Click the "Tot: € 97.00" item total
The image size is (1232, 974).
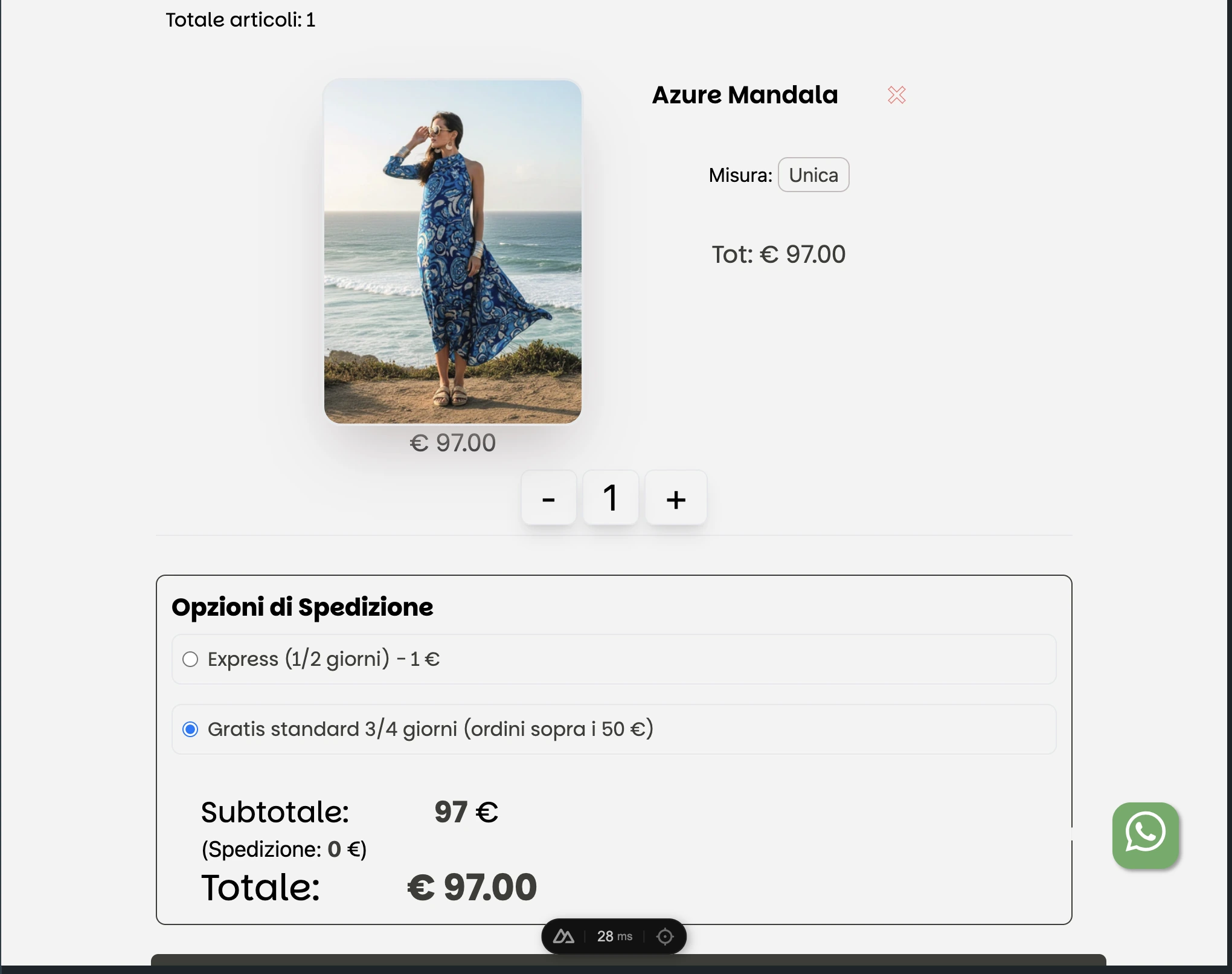tap(779, 254)
